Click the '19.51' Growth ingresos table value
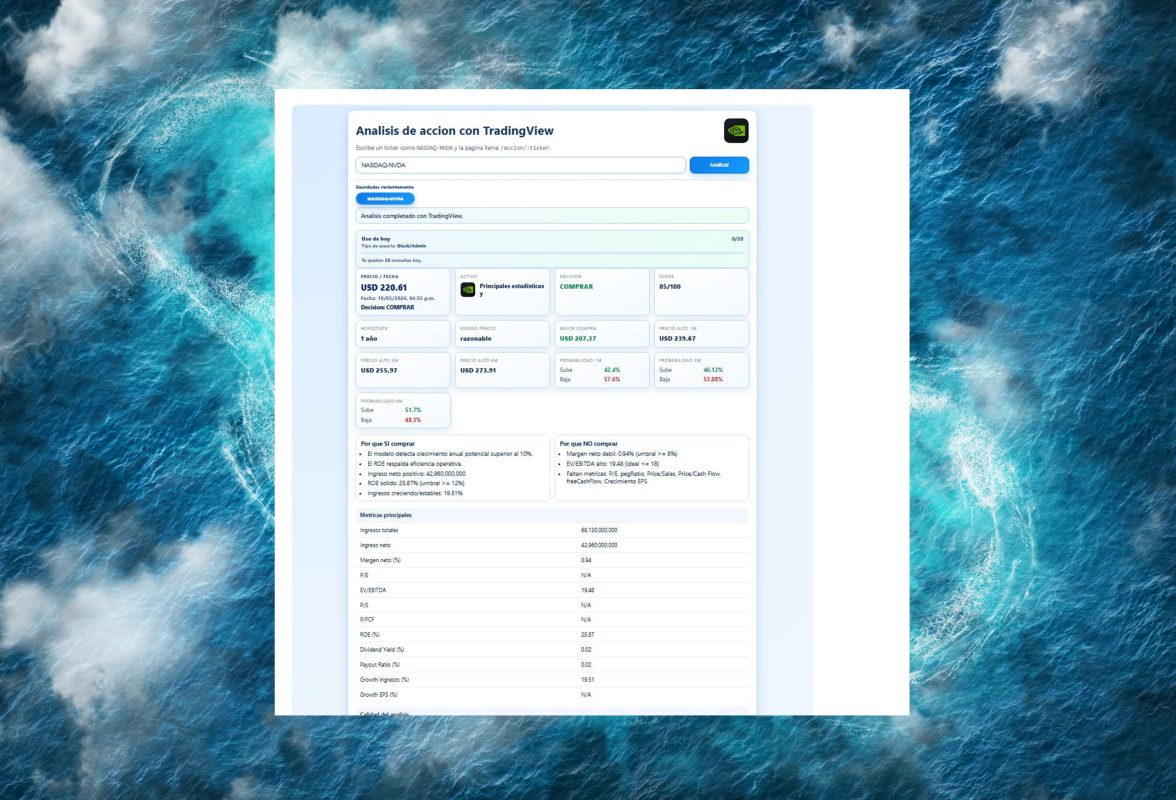The width and height of the screenshot is (1176, 800). pyautogui.click(x=587, y=680)
